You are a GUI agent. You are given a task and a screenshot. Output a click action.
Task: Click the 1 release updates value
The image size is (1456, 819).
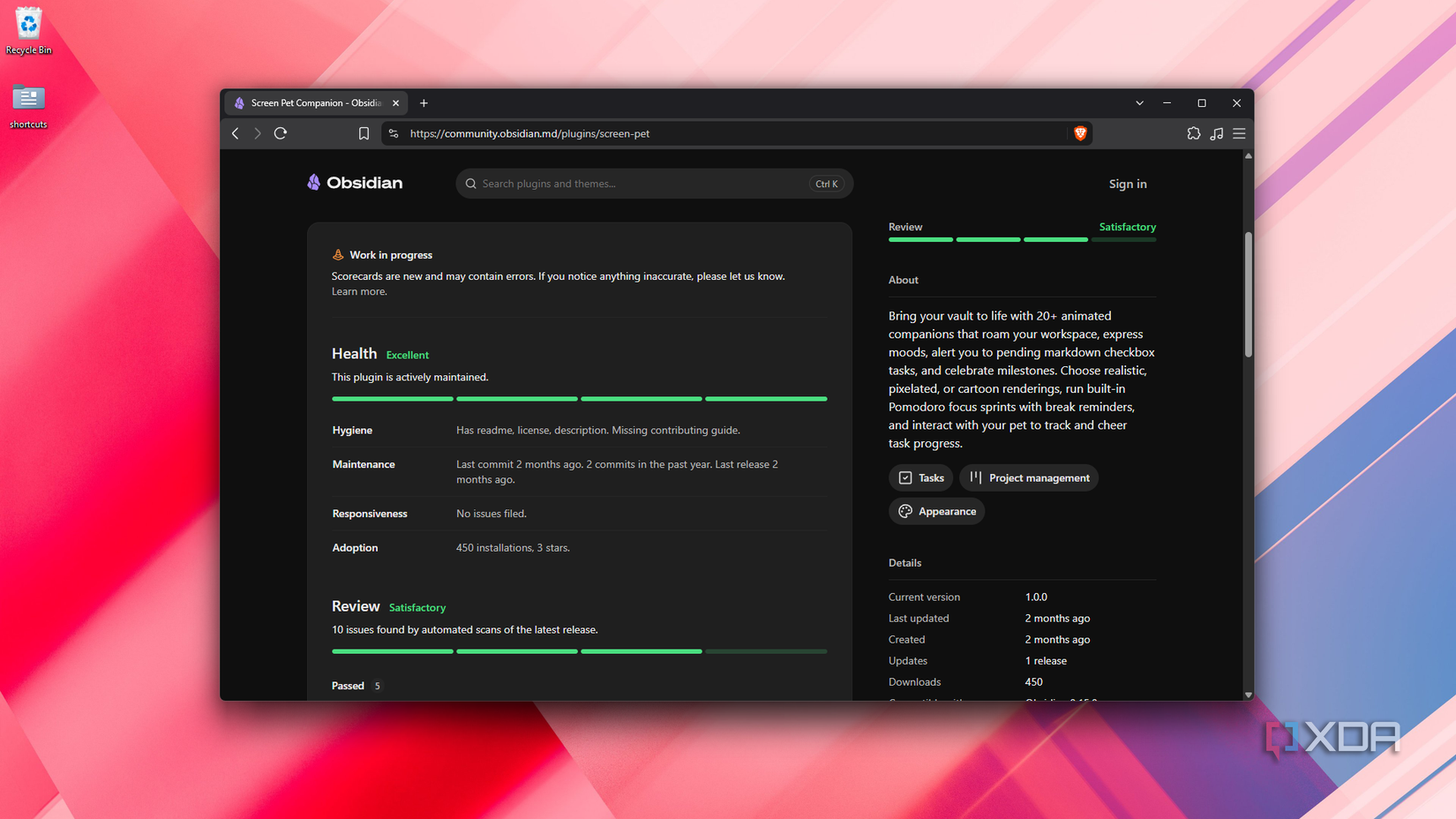[x=1046, y=660]
